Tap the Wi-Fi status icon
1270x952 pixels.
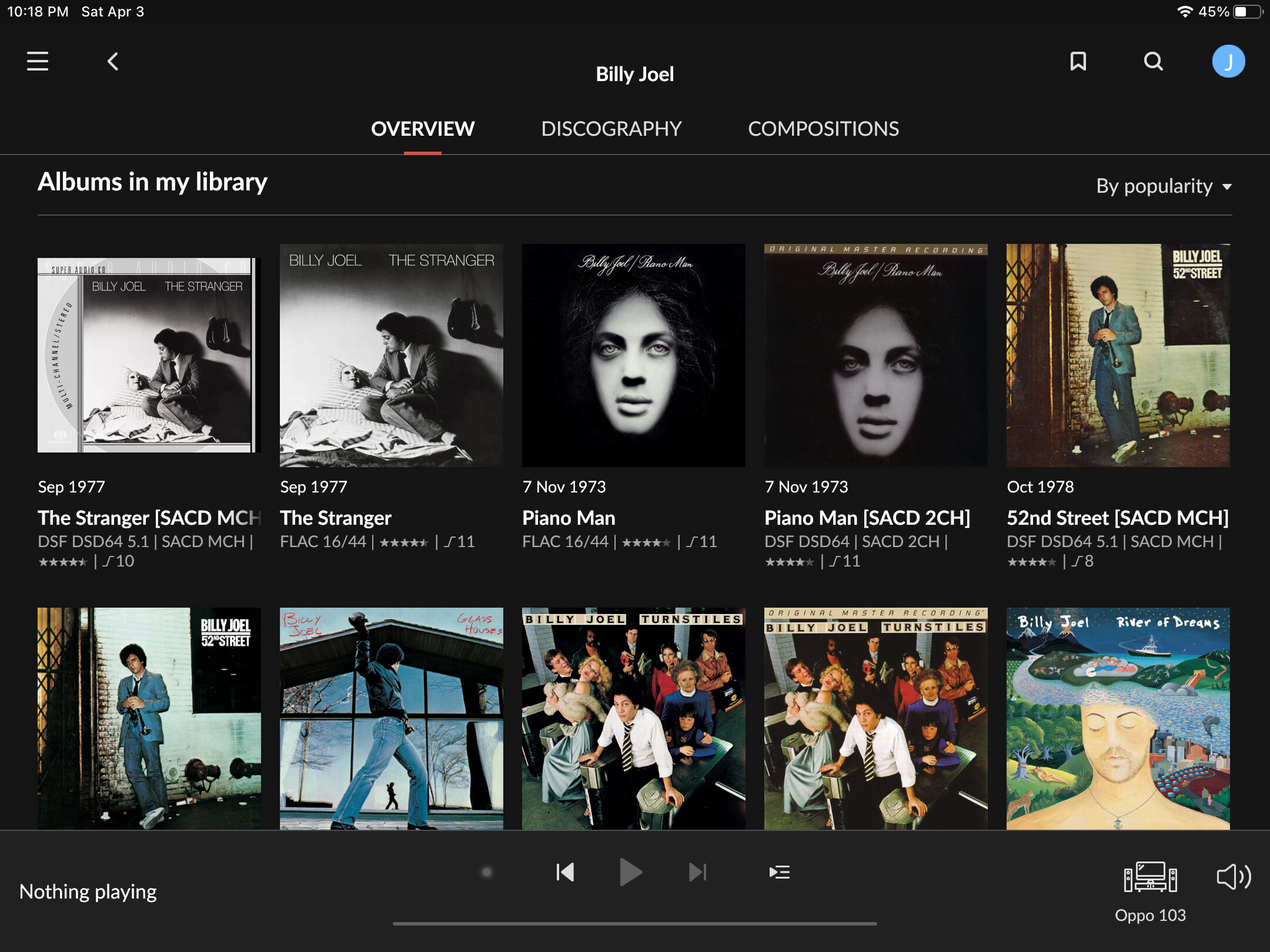(x=1185, y=12)
